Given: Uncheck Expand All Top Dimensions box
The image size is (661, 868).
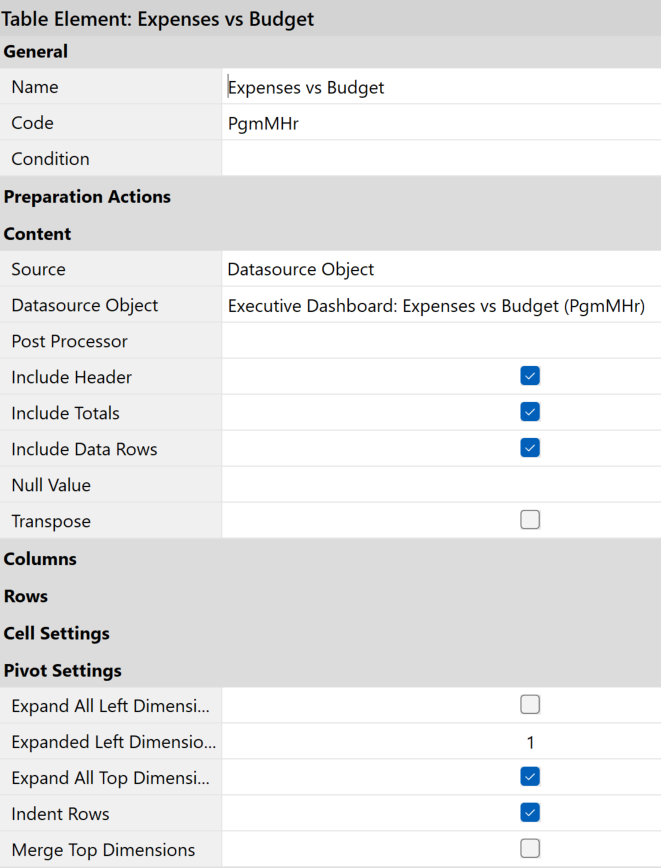Looking at the screenshot, I should 530,778.
